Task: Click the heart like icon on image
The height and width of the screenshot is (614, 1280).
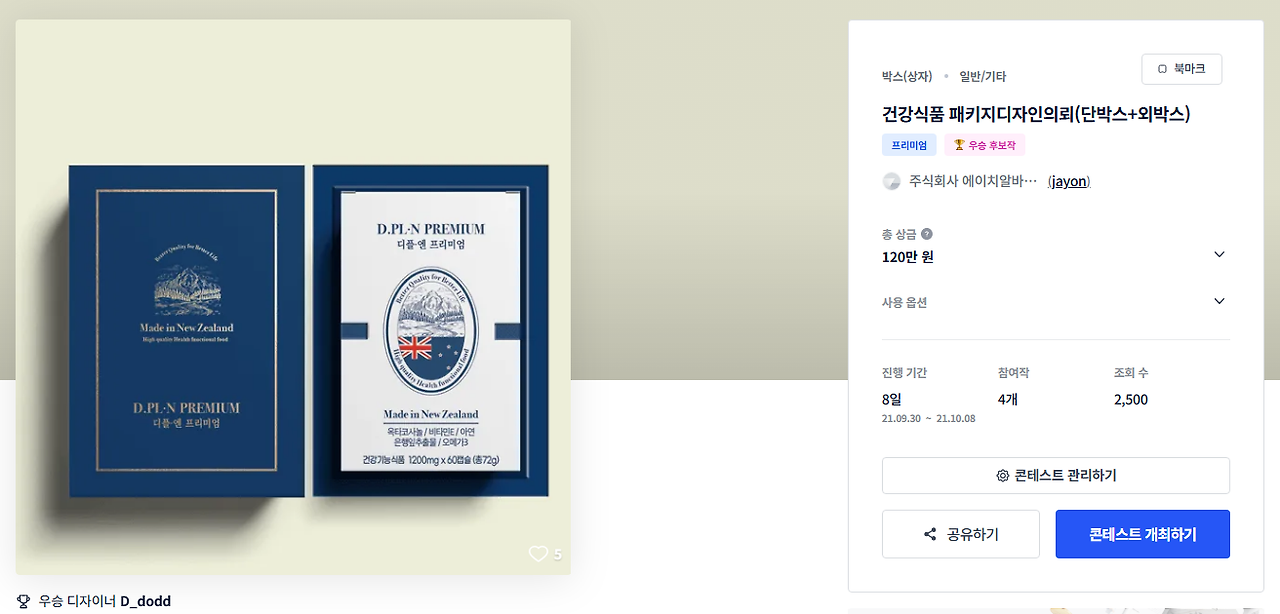Action: (x=538, y=554)
